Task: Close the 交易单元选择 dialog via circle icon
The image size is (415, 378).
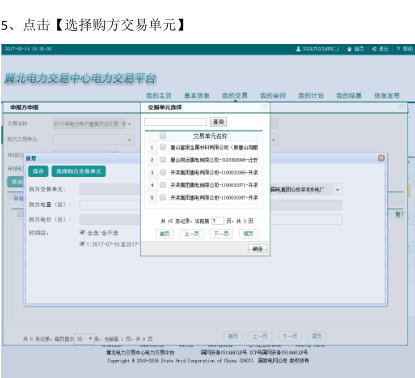Action: (264, 107)
